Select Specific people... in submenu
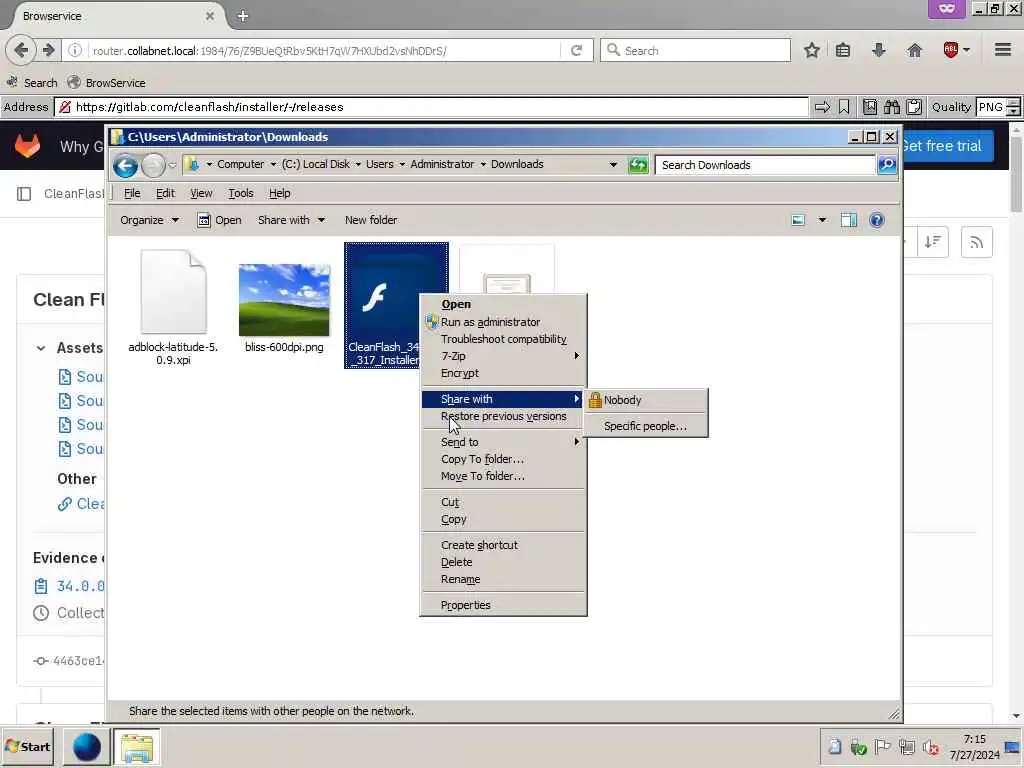Screen dimensions: 1024x768 645,426
